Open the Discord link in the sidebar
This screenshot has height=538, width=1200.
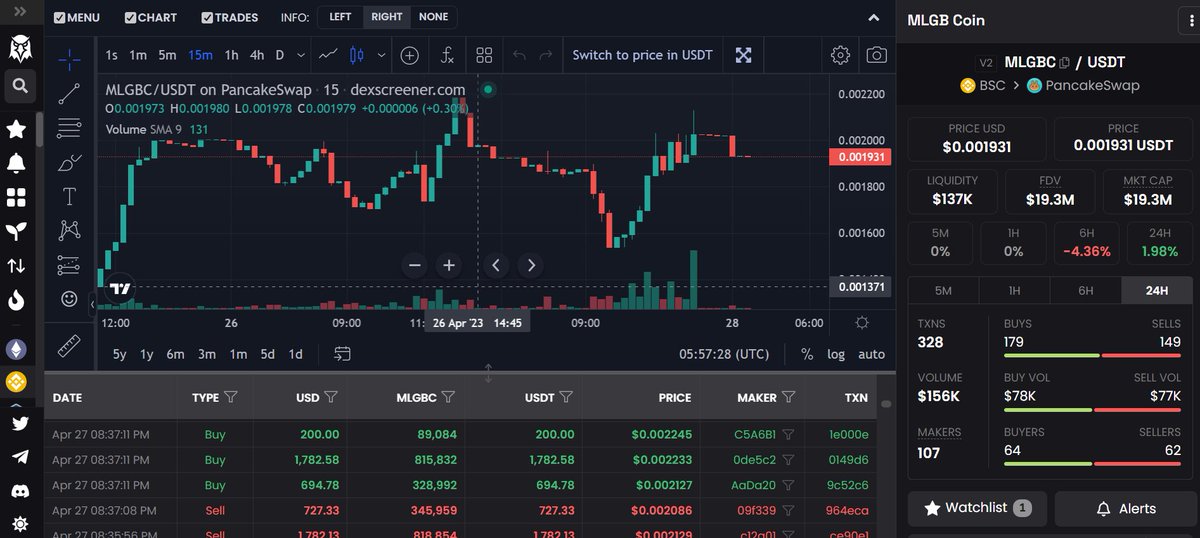tap(20, 491)
